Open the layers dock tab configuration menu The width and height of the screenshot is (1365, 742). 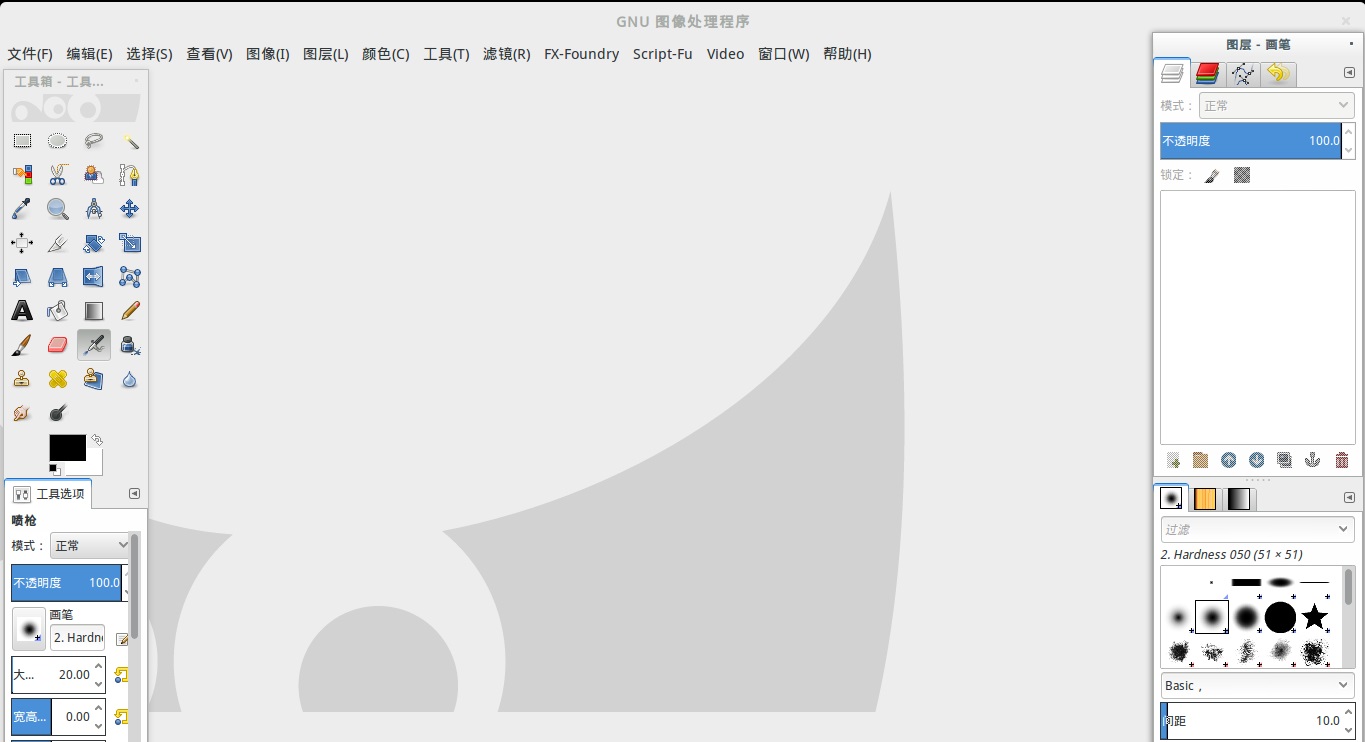coord(1349,73)
